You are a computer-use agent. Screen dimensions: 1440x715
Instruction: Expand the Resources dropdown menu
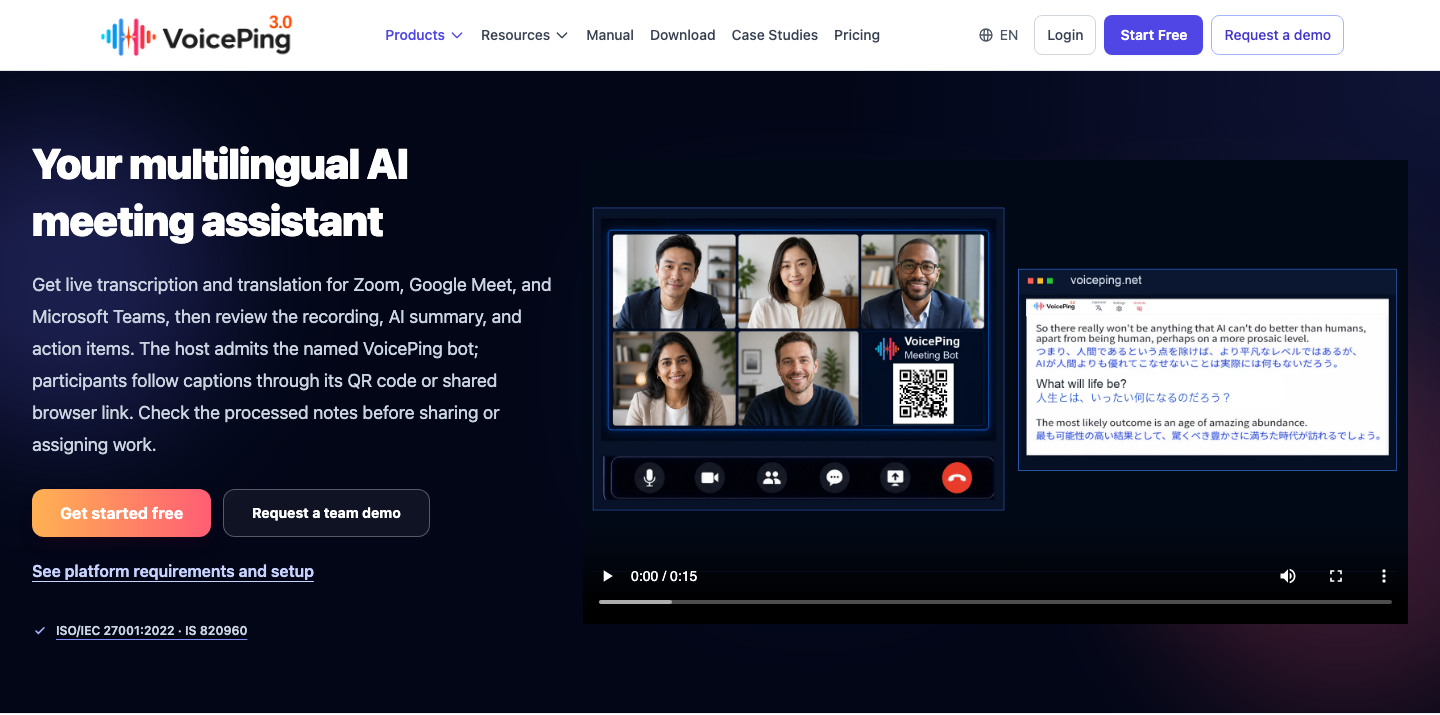click(524, 35)
